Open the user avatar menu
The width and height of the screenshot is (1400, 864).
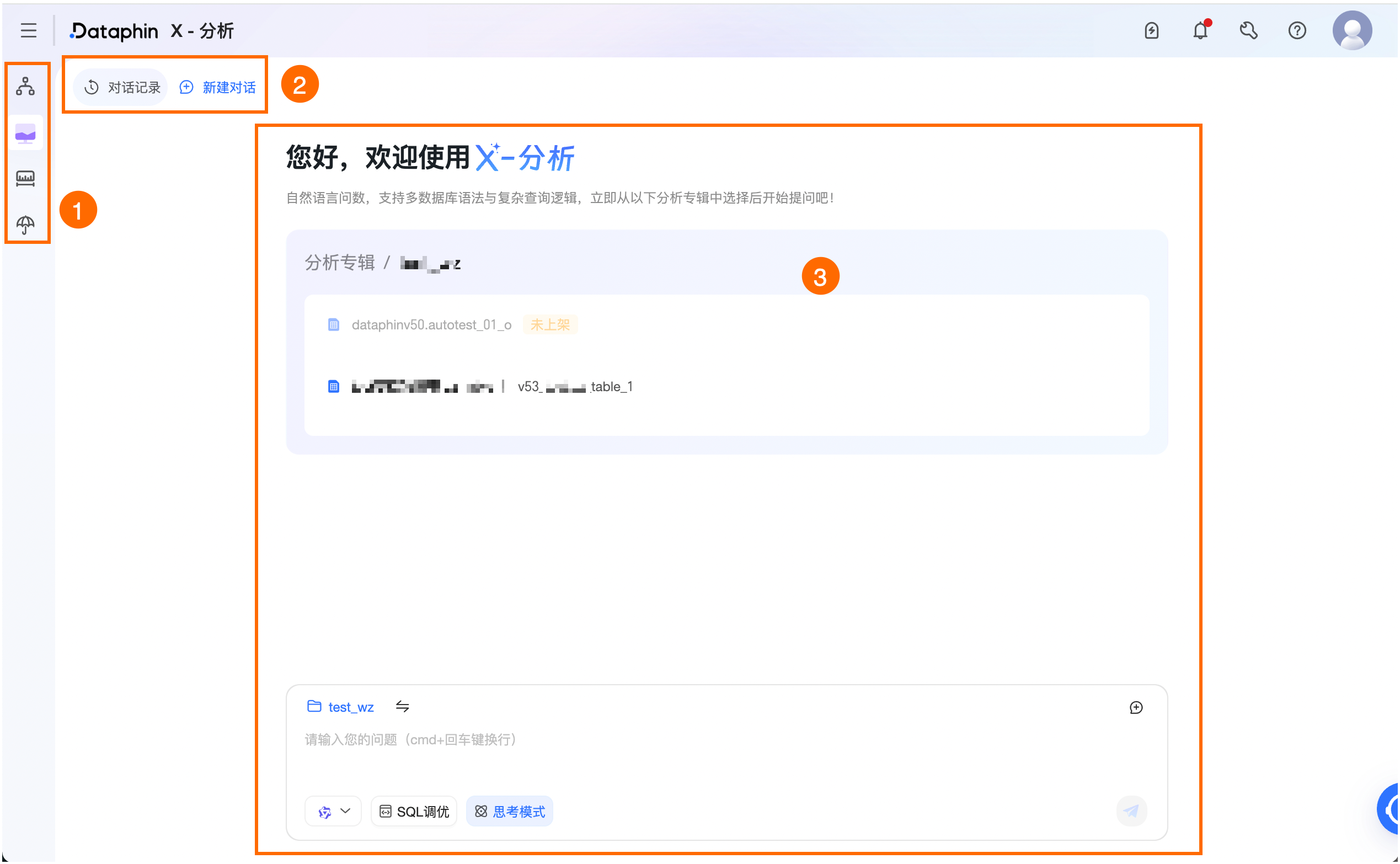(x=1352, y=30)
